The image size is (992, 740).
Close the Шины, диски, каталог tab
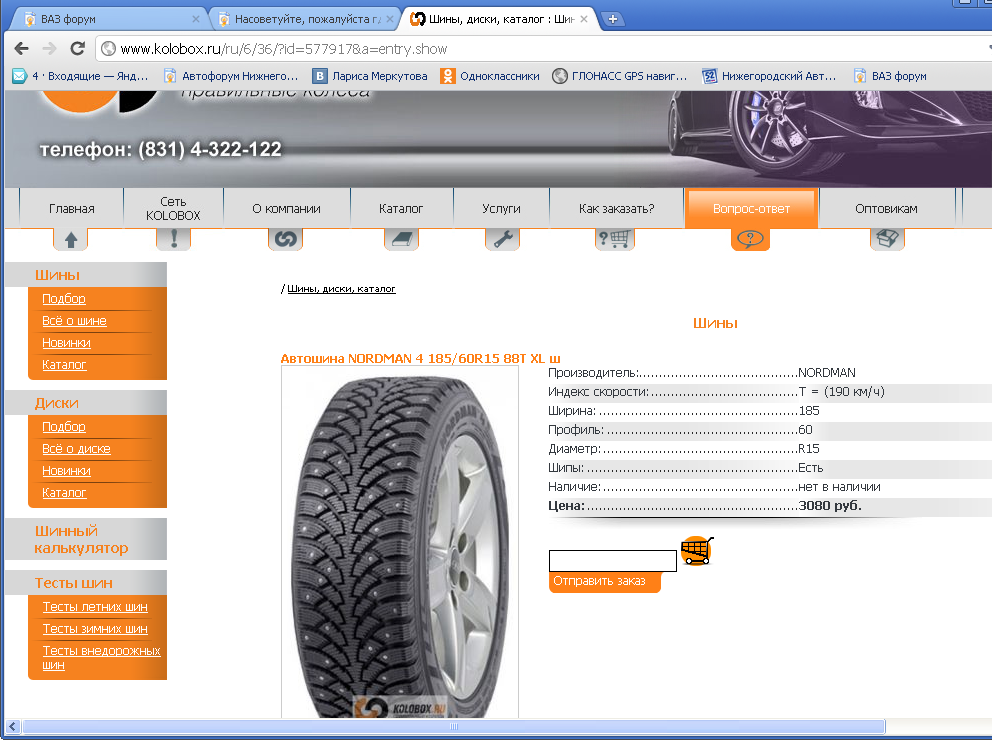pyautogui.click(x=584, y=19)
